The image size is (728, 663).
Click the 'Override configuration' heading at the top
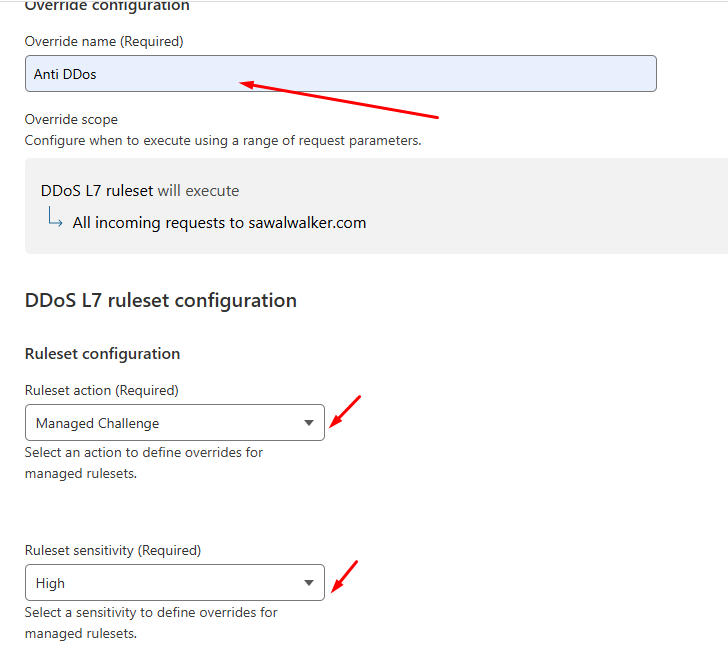tap(106, 6)
